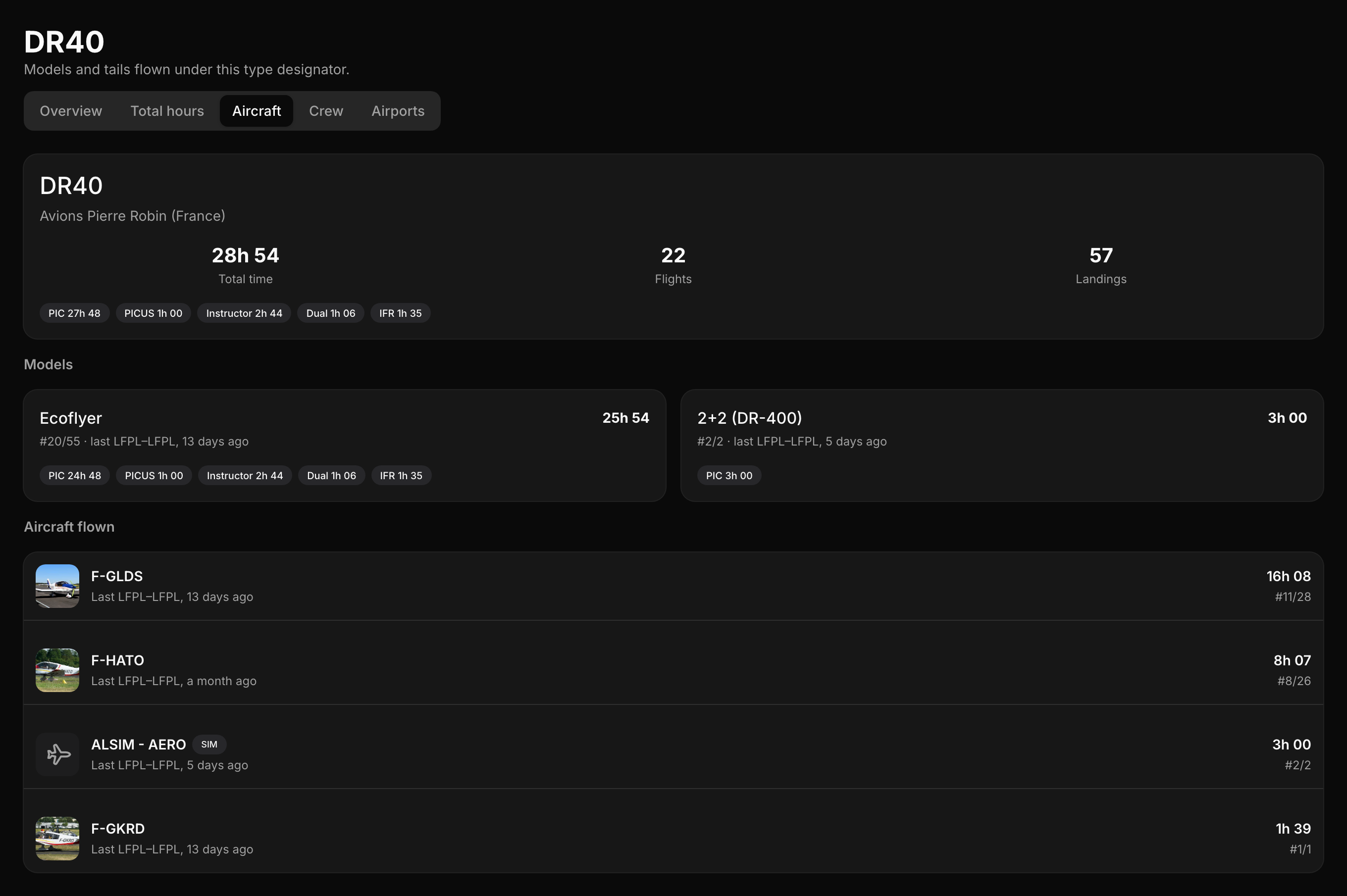Click the Instructor 2h 44 chip in Ecoflyer card
1347x896 pixels.
[x=245, y=475]
